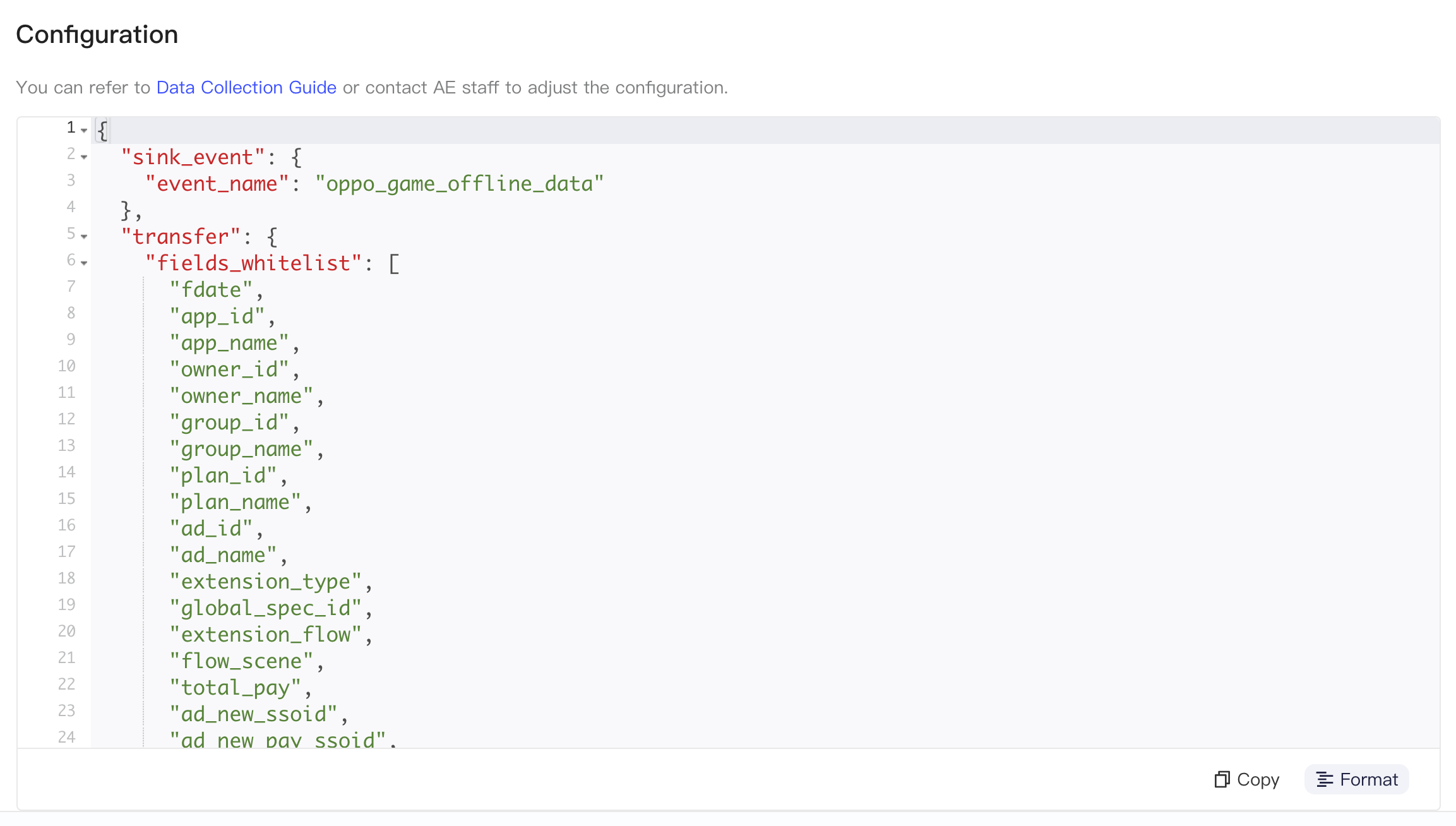
Task: Click the Format button
Action: tap(1356, 779)
